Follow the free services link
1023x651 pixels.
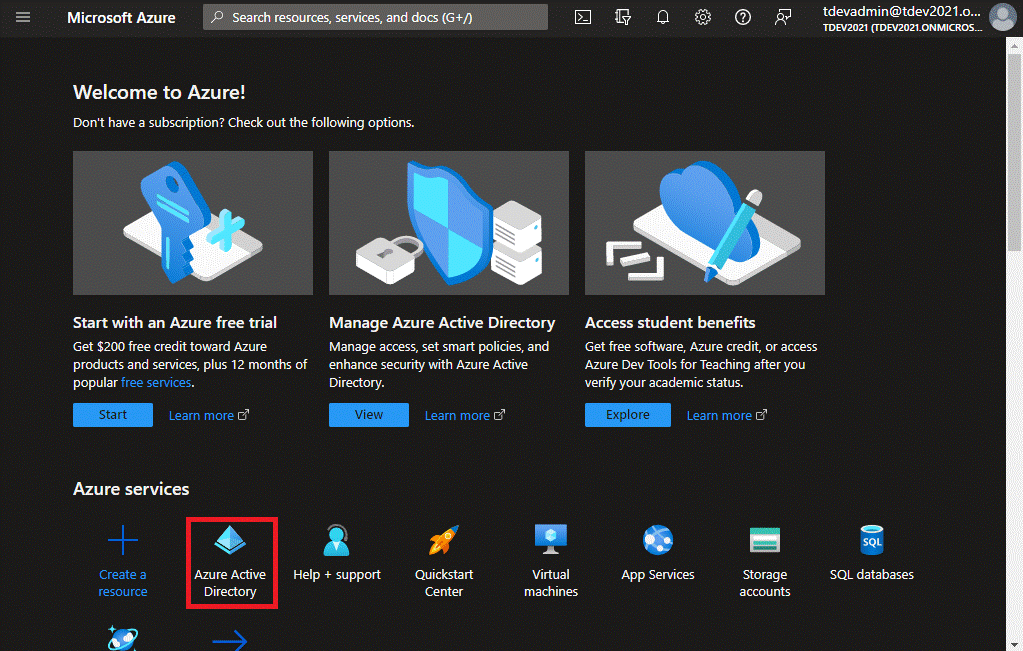coord(156,382)
